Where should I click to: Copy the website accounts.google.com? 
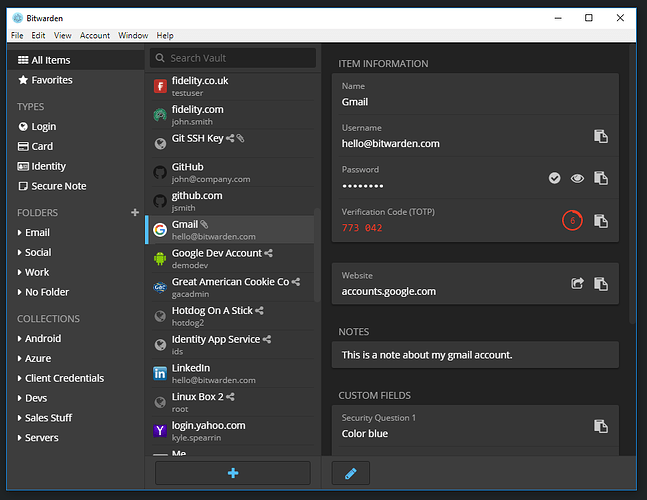coord(600,284)
